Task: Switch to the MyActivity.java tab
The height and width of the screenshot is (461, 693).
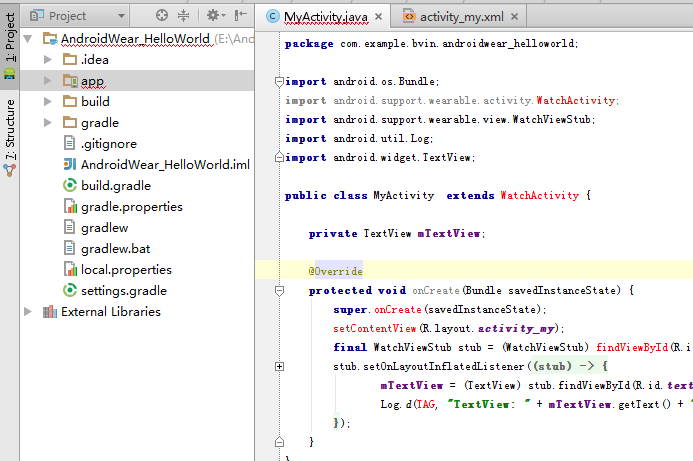Action: (325, 17)
